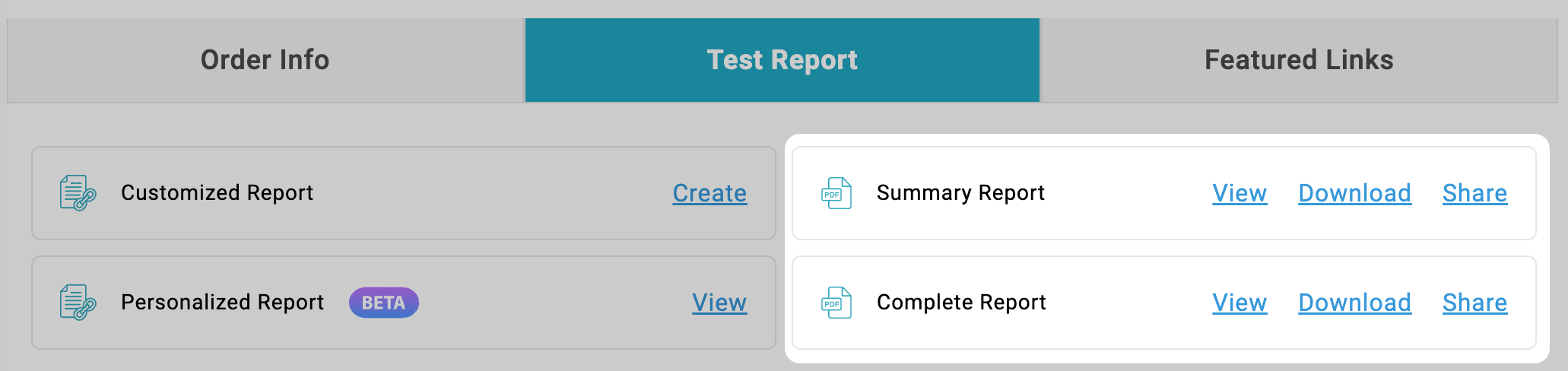1568x371 pixels.
Task: Open the Featured Links tab
Action: (x=1299, y=60)
